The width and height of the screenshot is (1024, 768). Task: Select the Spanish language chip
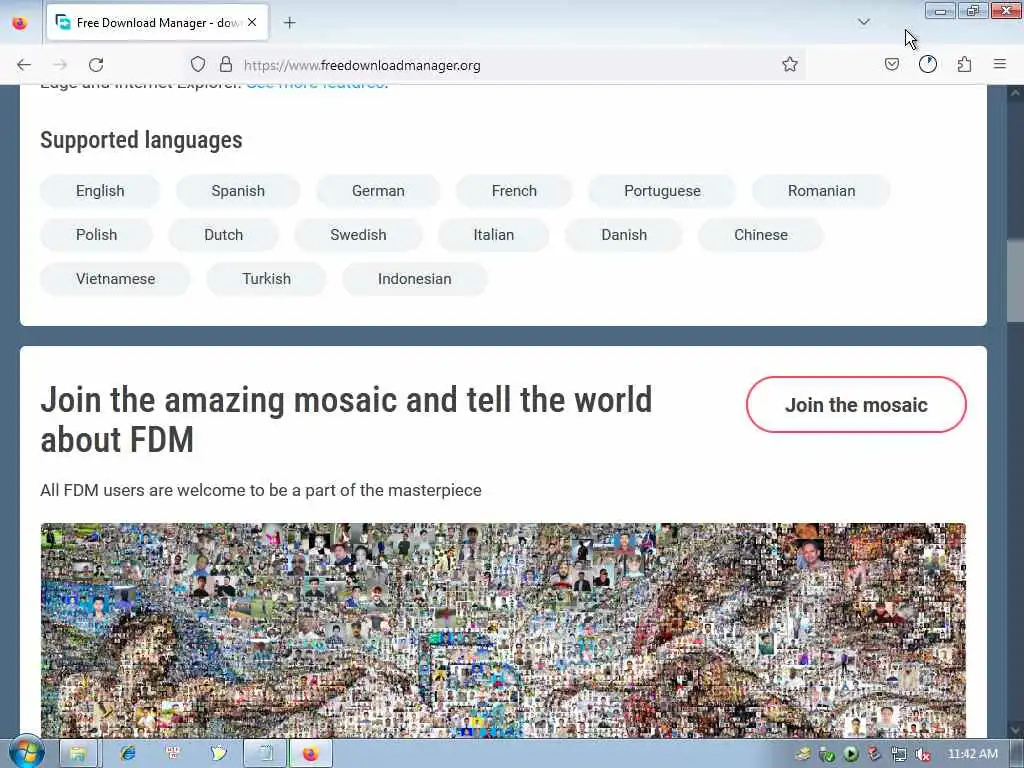click(238, 191)
